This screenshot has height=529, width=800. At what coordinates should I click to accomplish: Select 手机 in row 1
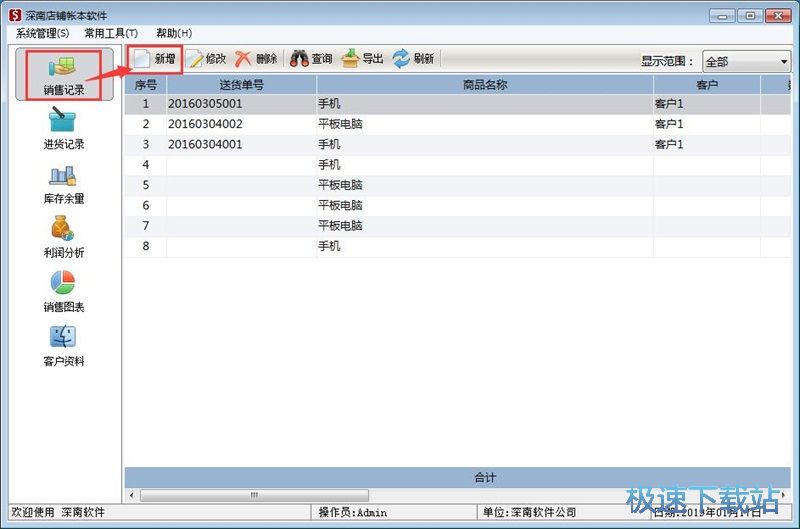329,104
